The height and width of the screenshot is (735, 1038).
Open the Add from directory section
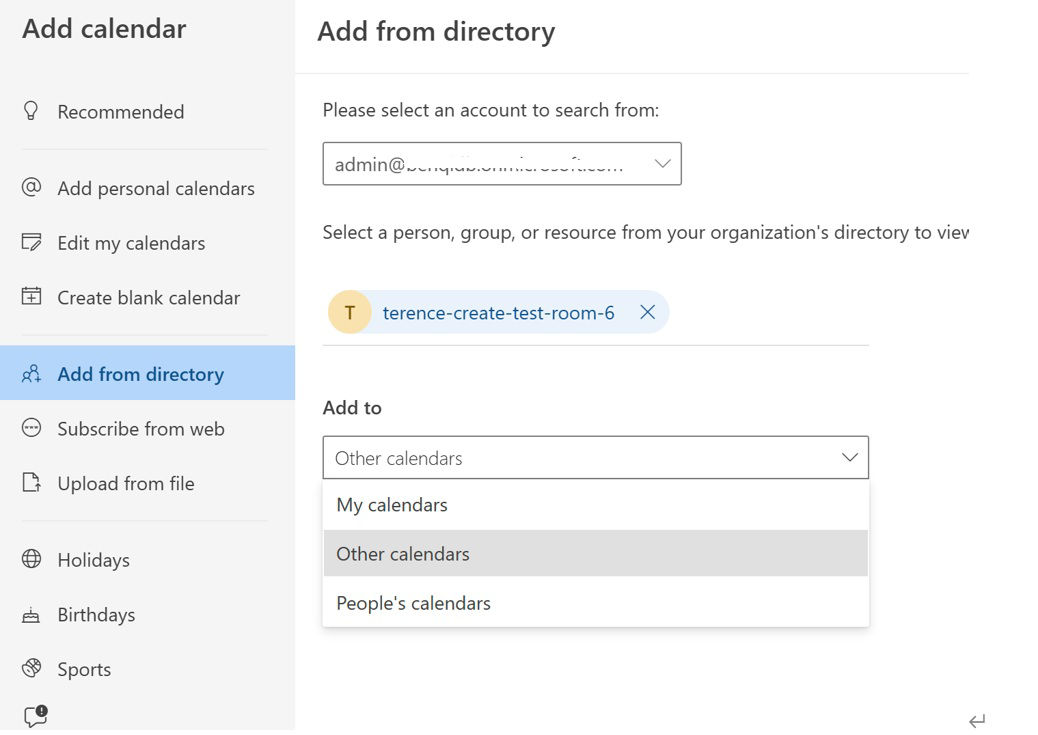click(x=140, y=374)
